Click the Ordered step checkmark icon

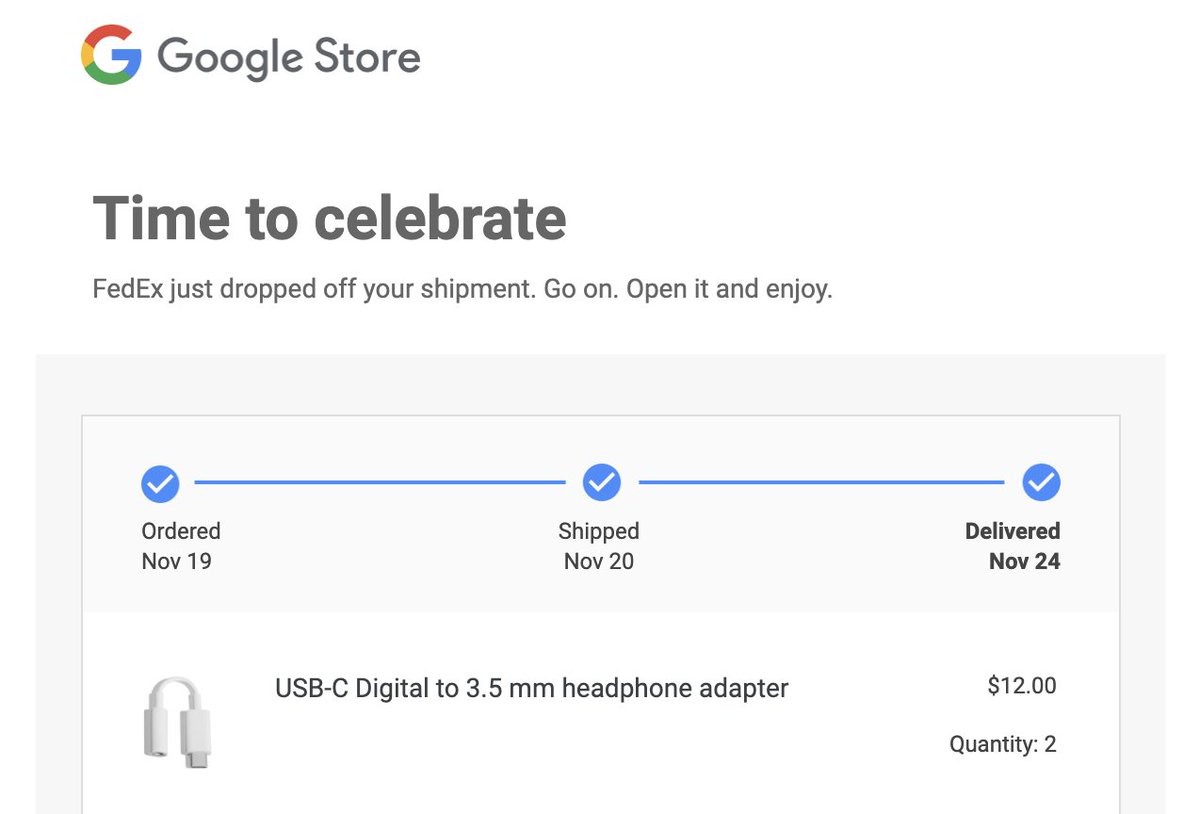pyautogui.click(x=160, y=484)
